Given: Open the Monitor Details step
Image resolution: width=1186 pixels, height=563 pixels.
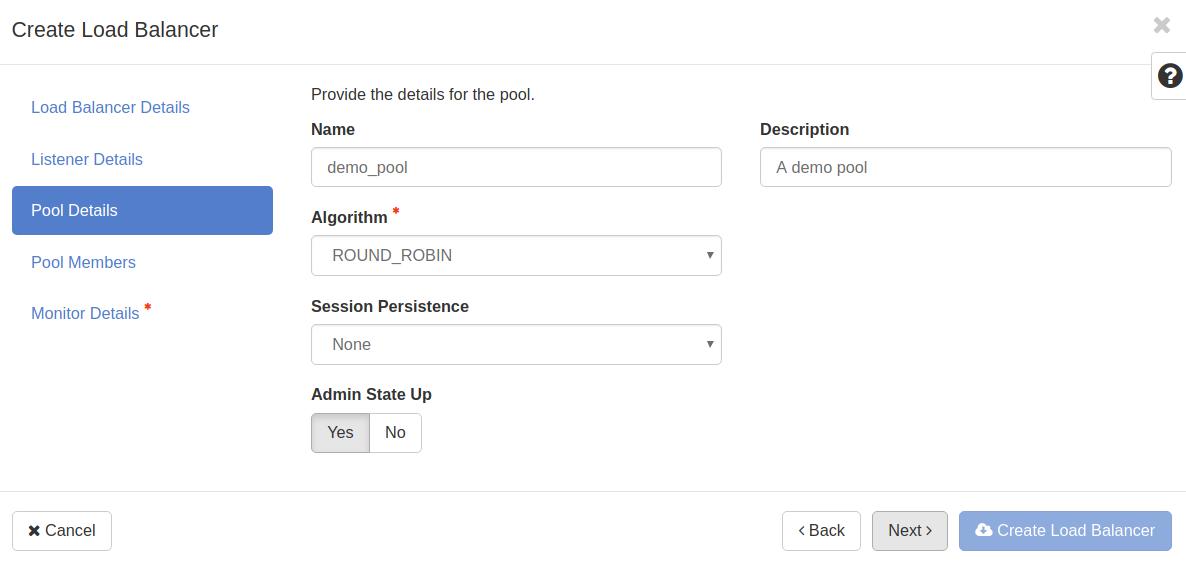Looking at the screenshot, I should 85,313.
